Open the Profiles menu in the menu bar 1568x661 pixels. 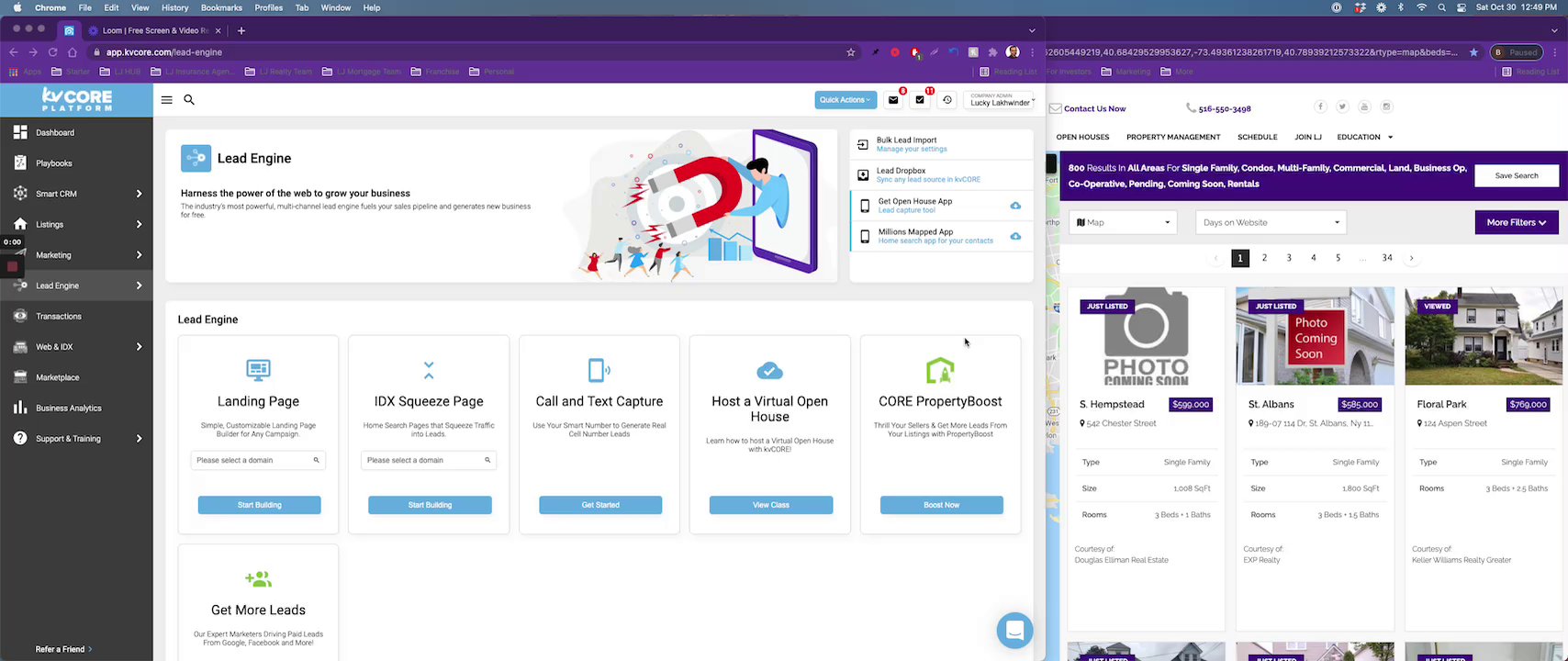click(268, 7)
